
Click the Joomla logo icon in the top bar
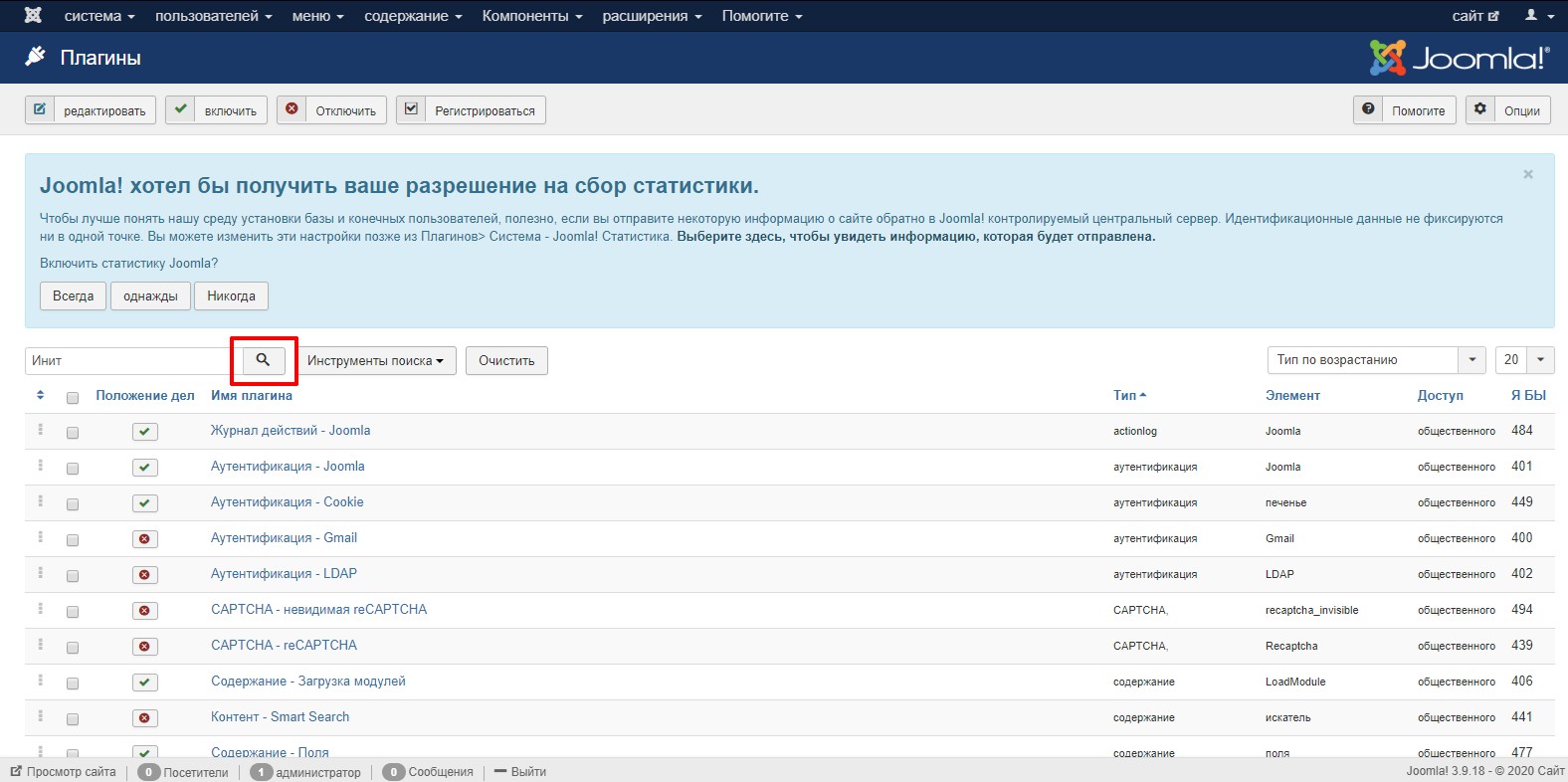[33, 16]
